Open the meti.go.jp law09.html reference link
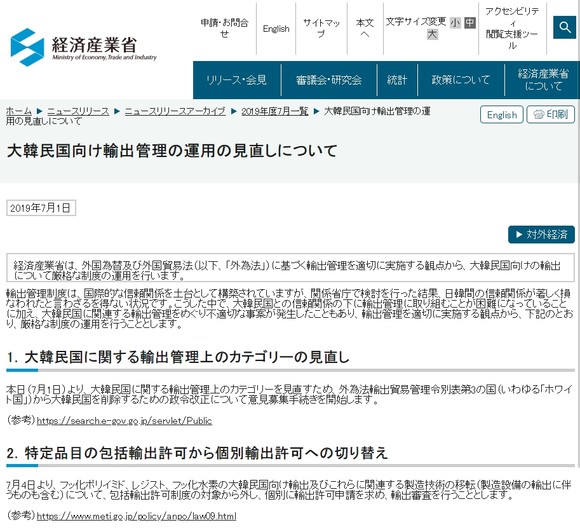 click(x=136, y=516)
